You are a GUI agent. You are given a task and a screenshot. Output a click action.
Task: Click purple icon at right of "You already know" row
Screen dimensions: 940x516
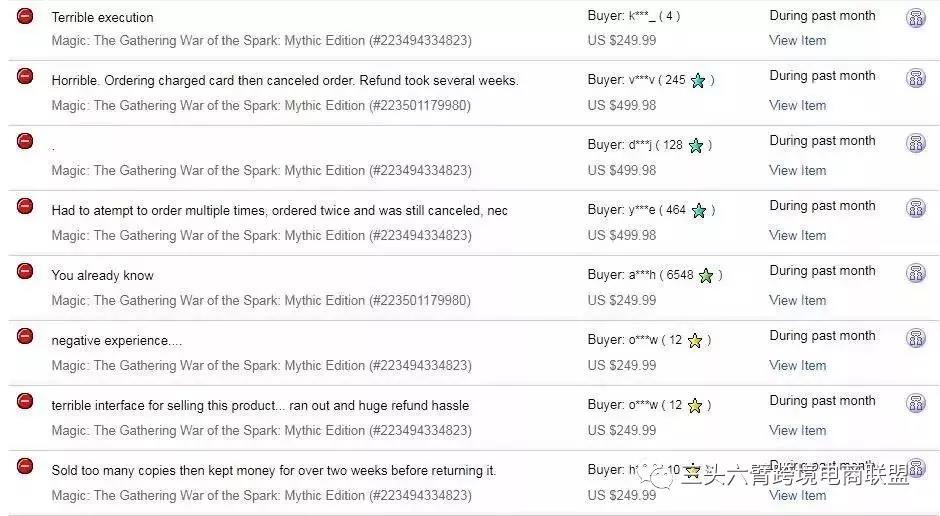coord(915,273)
